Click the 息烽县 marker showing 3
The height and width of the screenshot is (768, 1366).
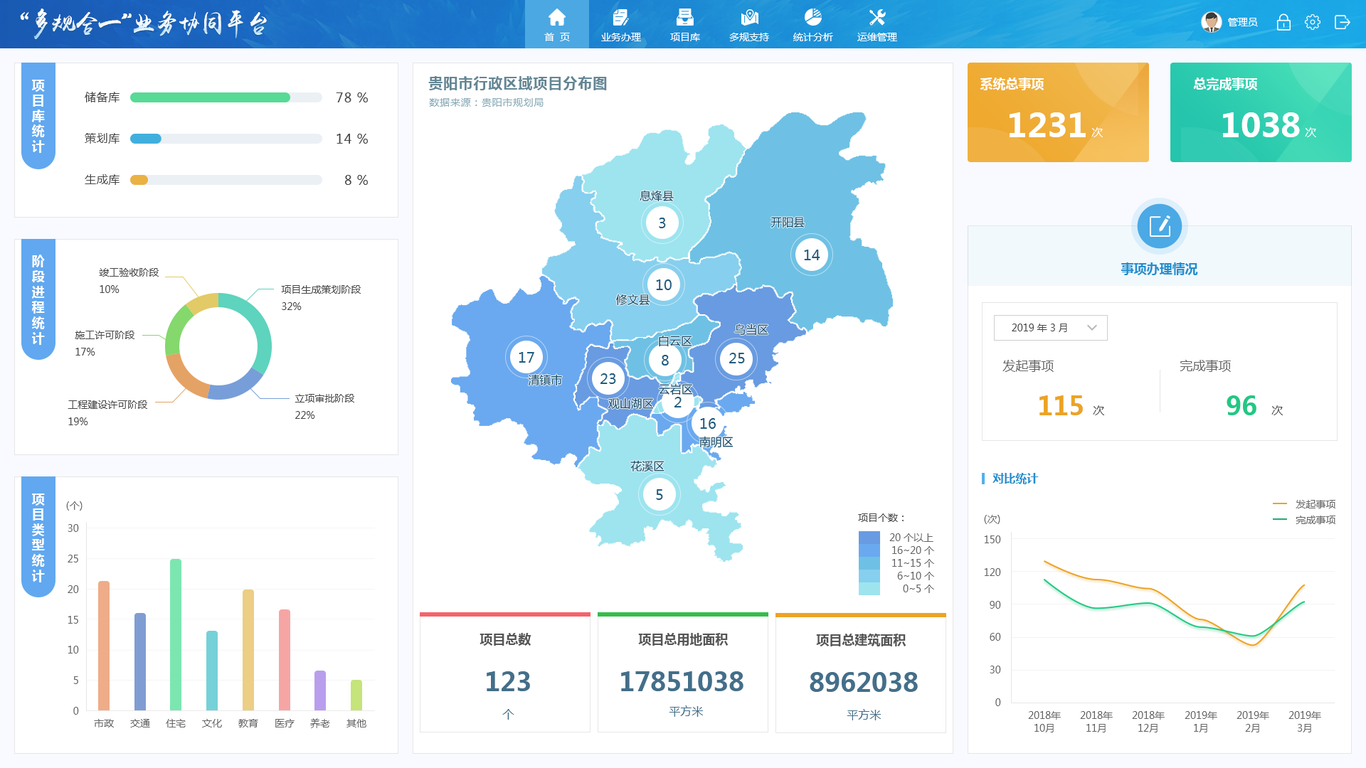[x=661, y=223]
